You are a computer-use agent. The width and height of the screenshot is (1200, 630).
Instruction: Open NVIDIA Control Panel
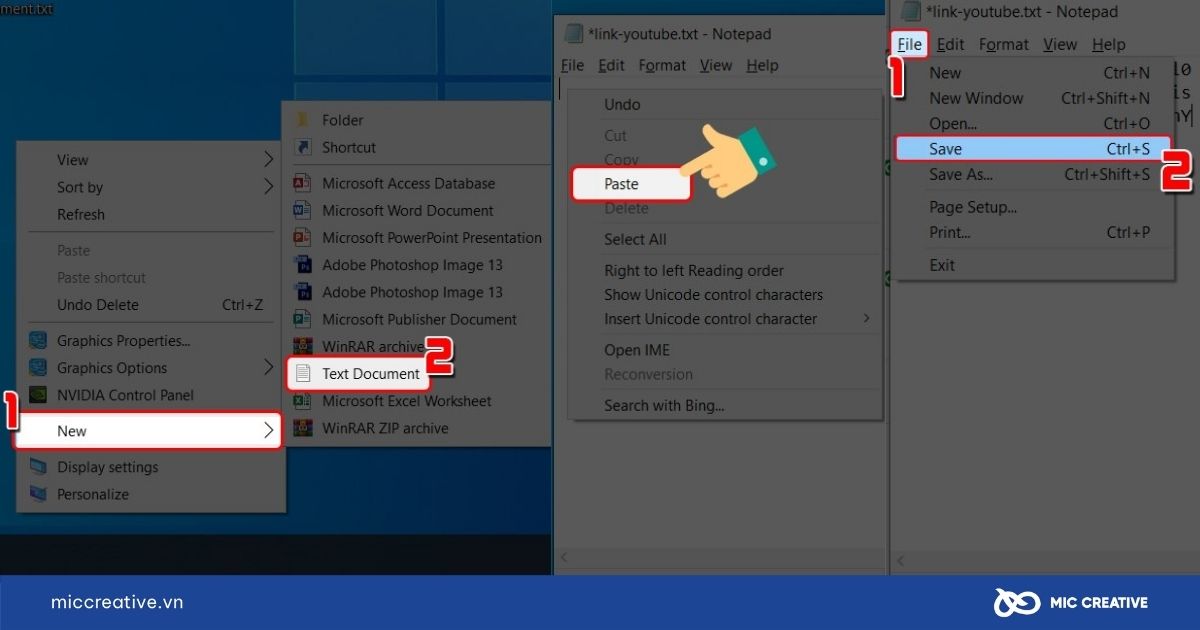[x=127, y=394]
